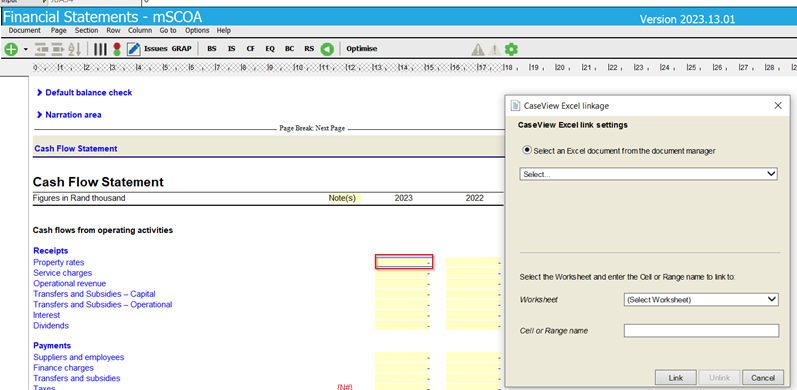Open the GRAP toolbar item
Viewport: 797px width, 390px height.
(181, 49)
